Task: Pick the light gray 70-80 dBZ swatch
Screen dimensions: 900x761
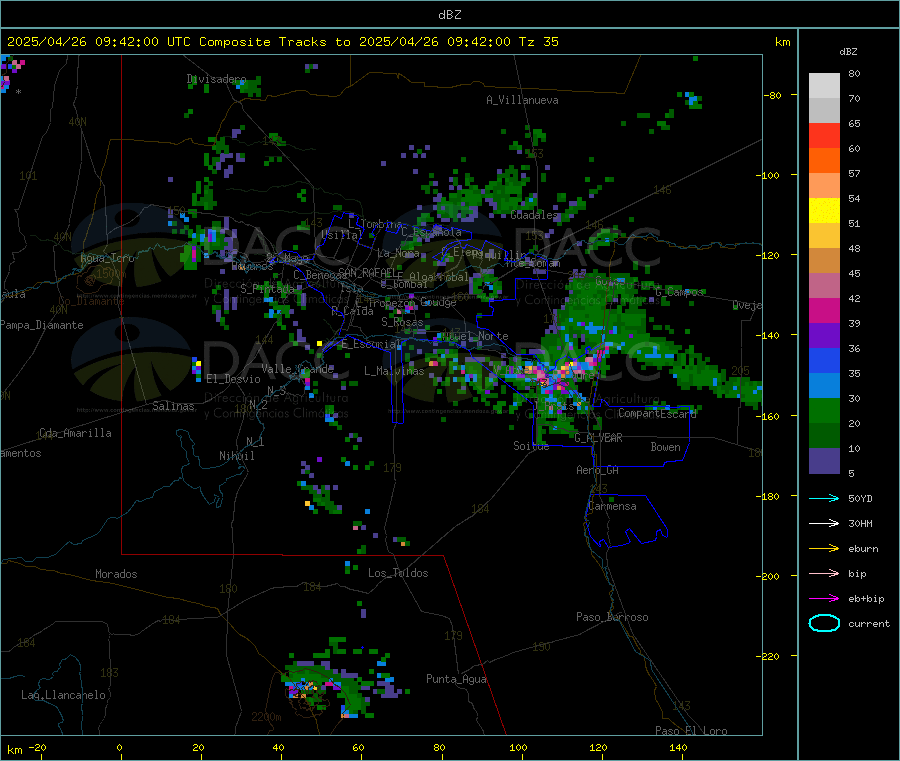Action: point(824,86)
